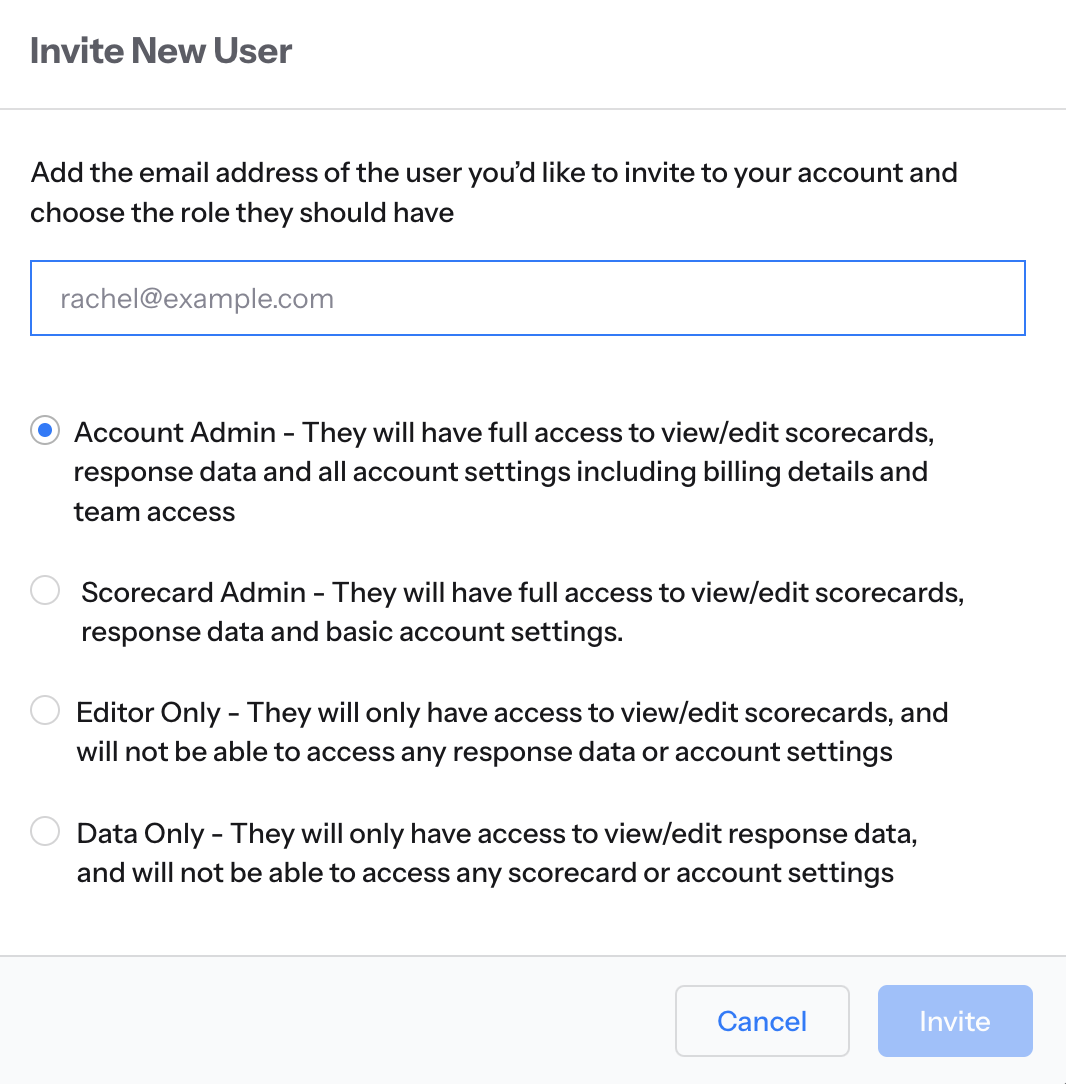Click the 'Editor Only' label text
This screenshot has width=1066, height=1084.
[x=149, y=713]
